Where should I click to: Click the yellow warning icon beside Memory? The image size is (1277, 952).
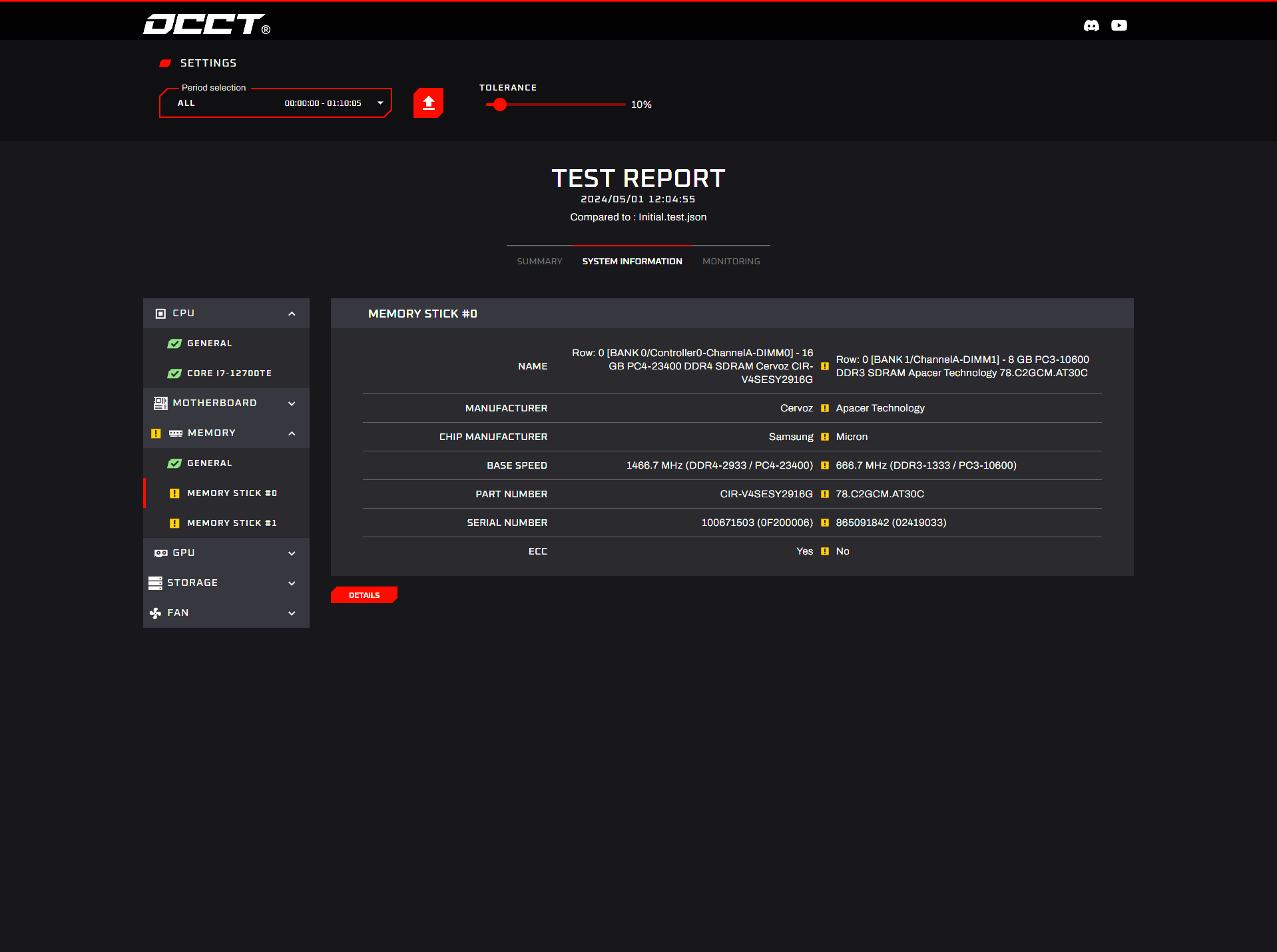[156, 433]
